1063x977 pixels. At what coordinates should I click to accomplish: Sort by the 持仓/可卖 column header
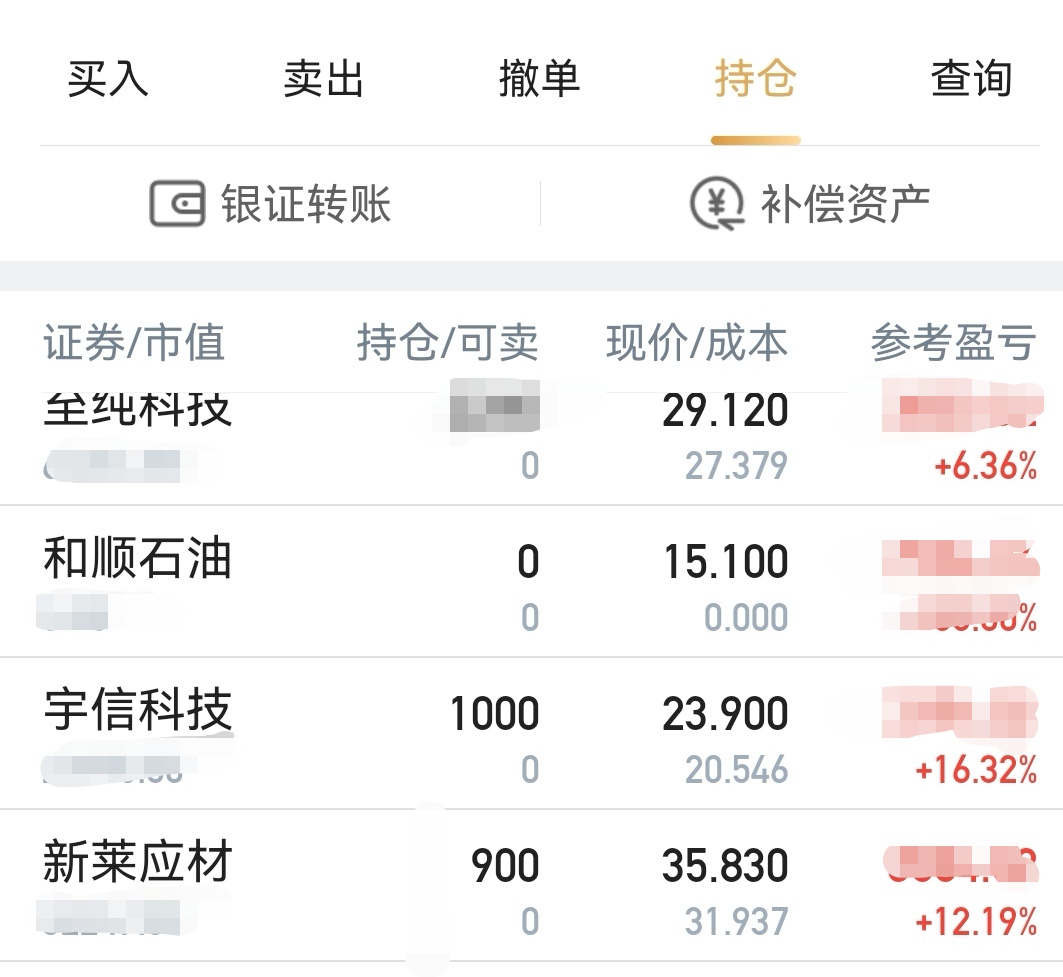click(x=447, y=343)
